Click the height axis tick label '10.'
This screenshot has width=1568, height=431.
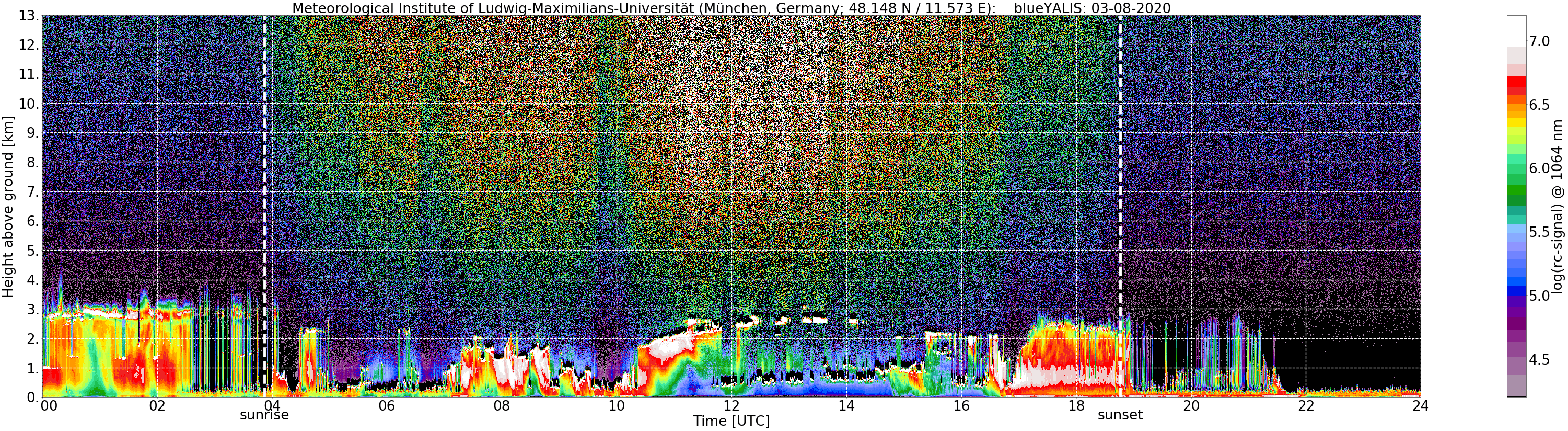28,104
